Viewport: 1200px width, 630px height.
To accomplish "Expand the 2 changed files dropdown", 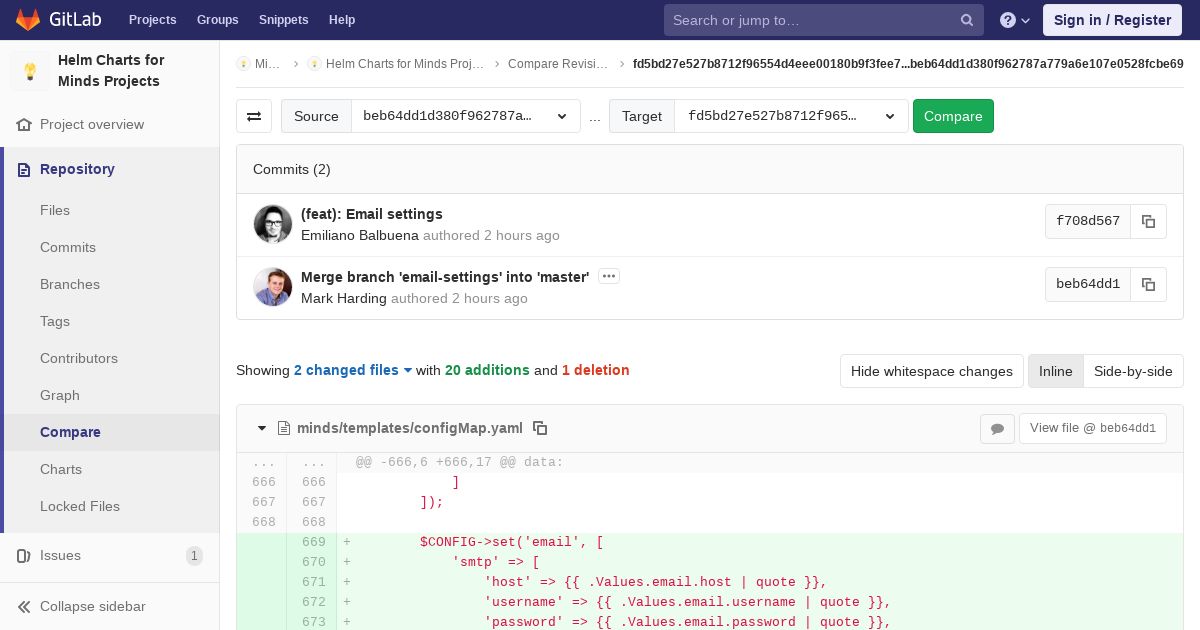I will coord(353,370).
